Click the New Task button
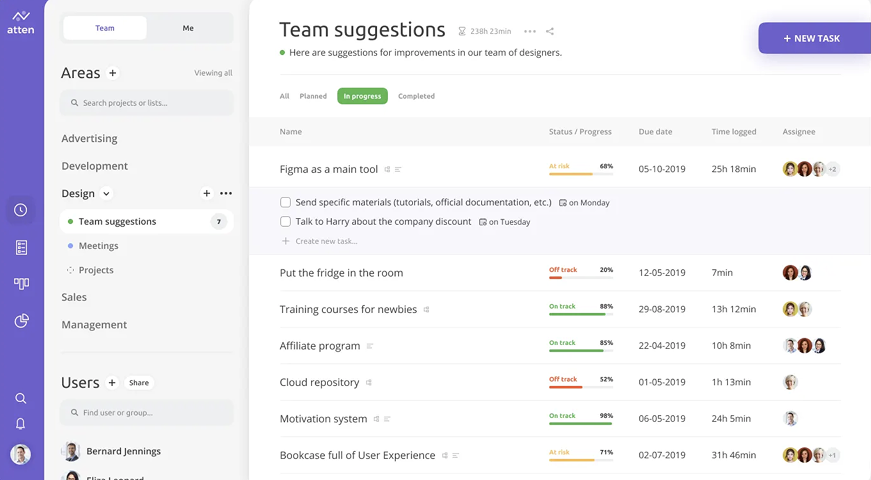This screenshot has width=871, height=480. tap(812, 38)
